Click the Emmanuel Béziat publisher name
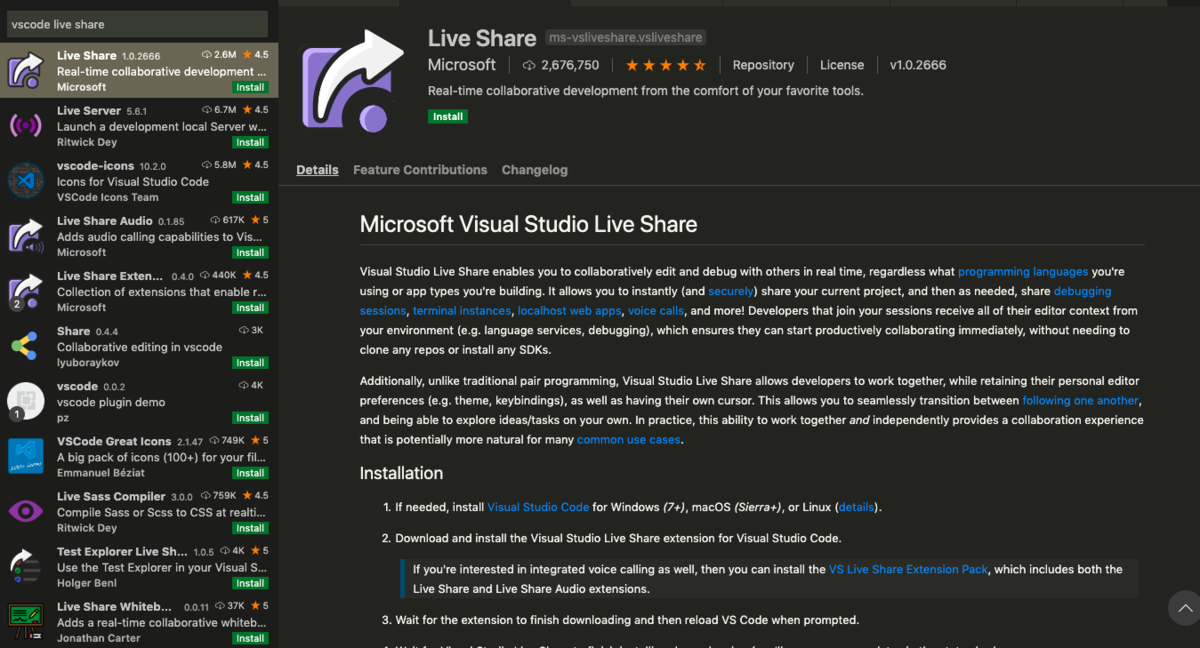 point(101,473)
